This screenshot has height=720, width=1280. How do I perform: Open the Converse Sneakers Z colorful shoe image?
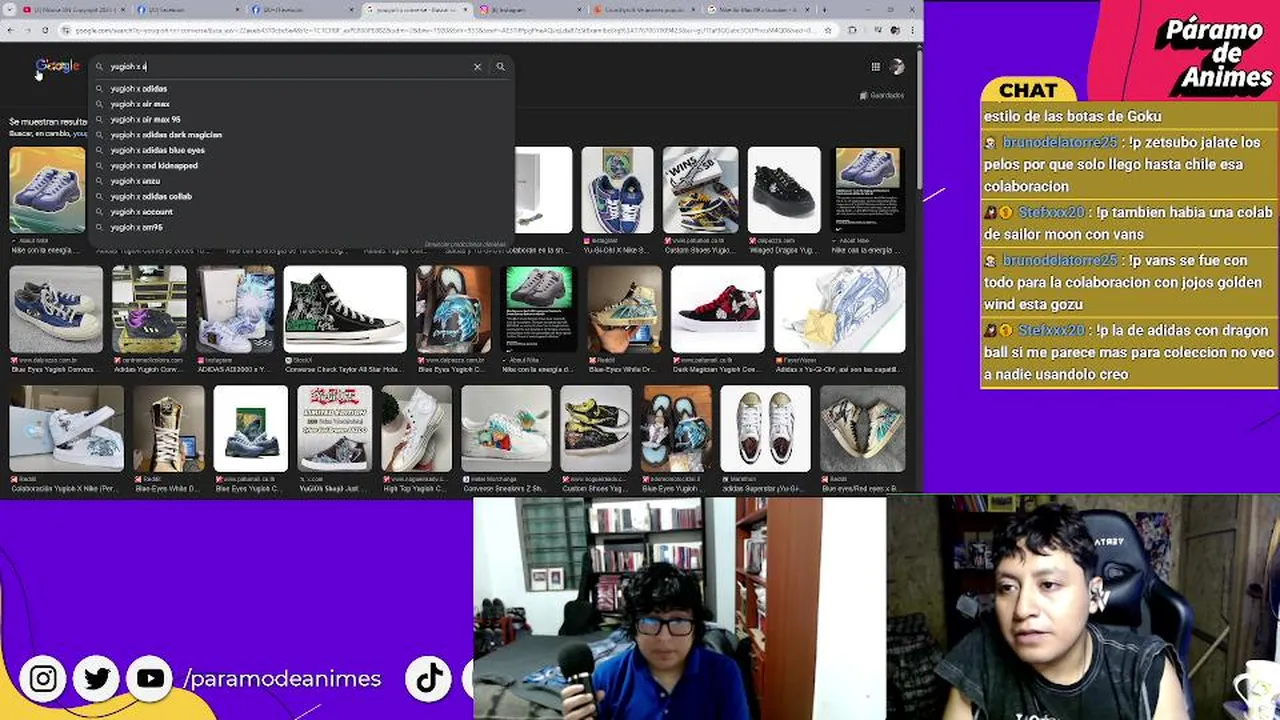(506, 428)
